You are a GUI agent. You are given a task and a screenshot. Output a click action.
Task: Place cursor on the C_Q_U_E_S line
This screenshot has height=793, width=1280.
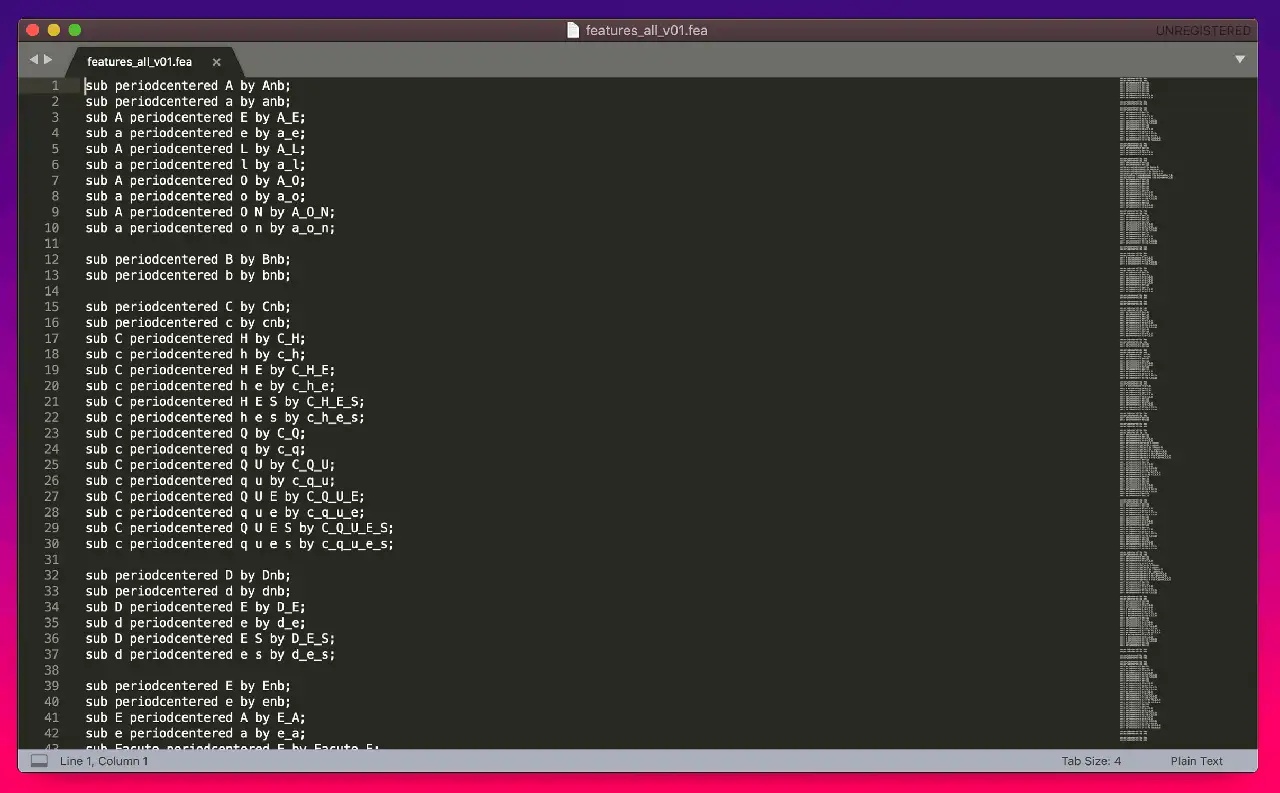pos(239,528)
